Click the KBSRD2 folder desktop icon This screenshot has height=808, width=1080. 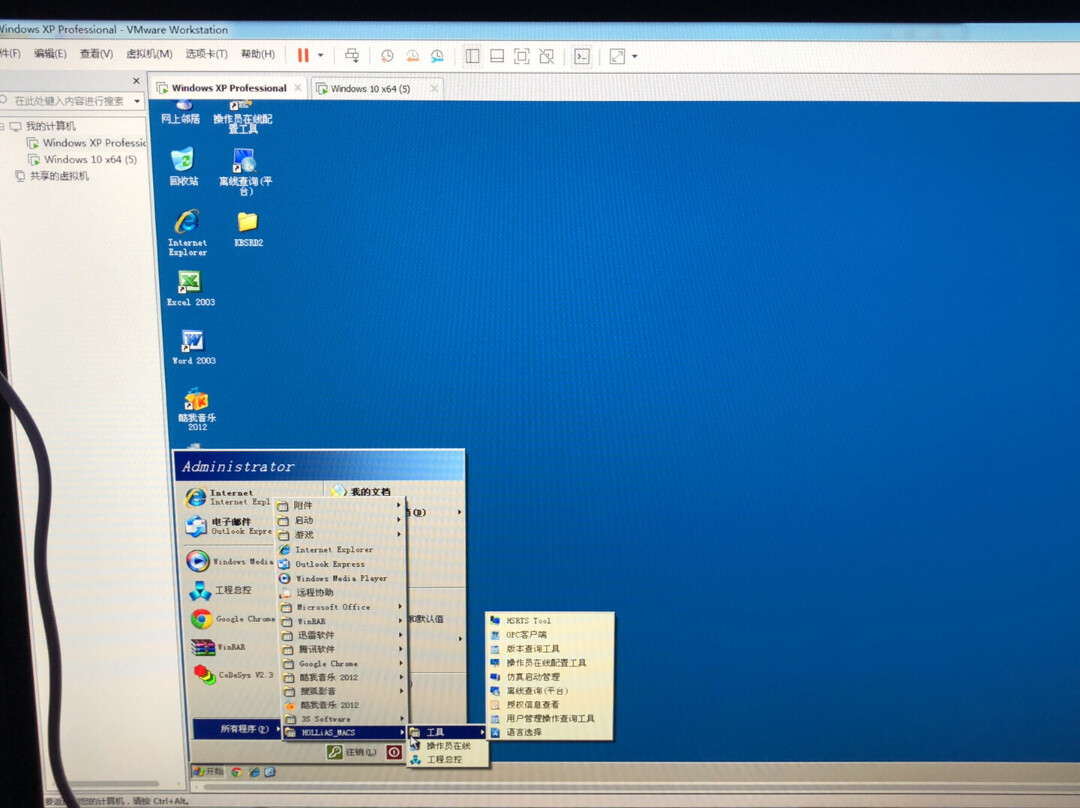click(248, 229)
